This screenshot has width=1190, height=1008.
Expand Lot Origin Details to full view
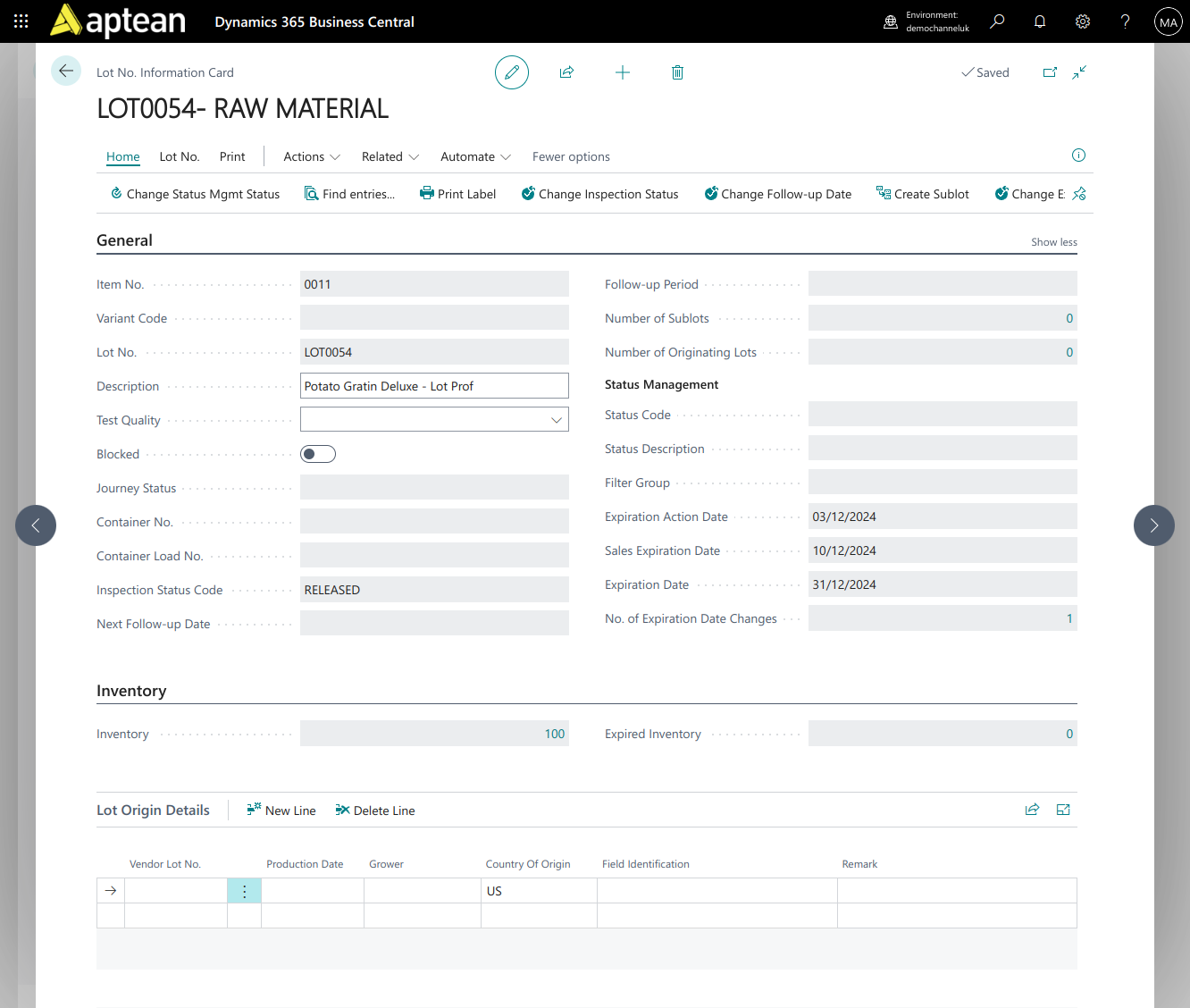(1063, 810)
